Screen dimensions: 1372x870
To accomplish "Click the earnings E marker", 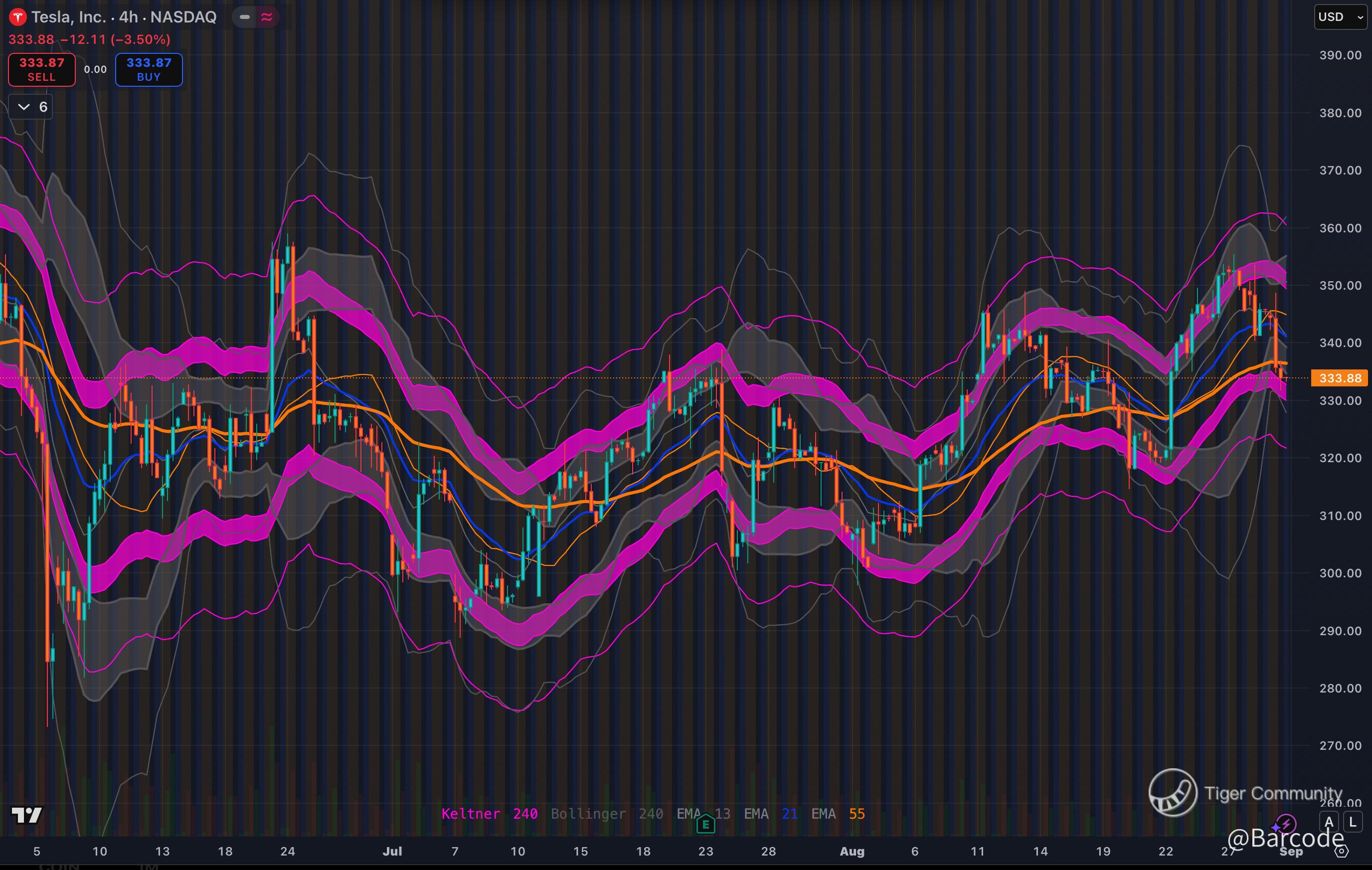I will coord(705,824).
